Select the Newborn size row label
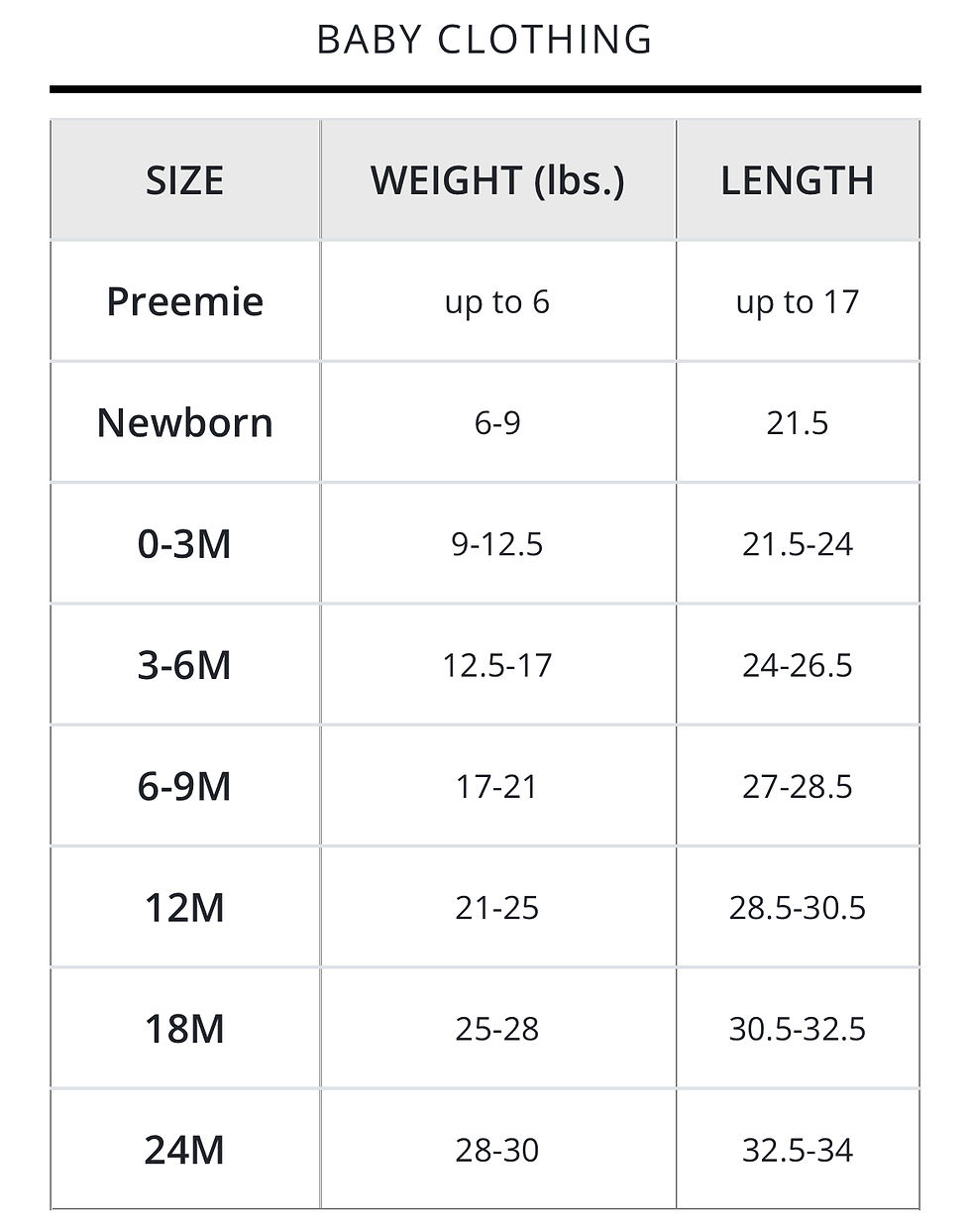This screenshot has width=971, height=1232. [184, 423]
